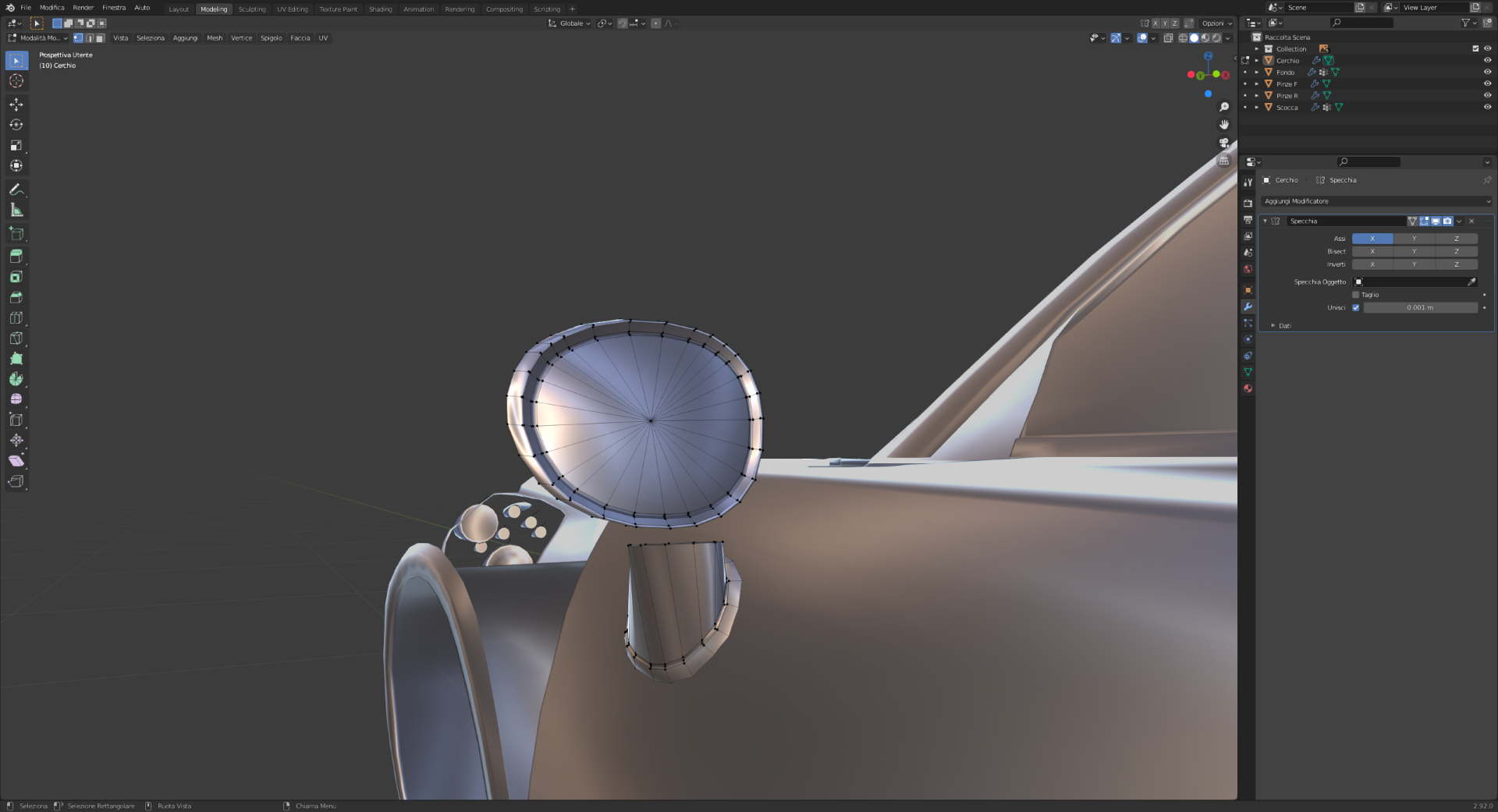Image resolution: width=1498 pixels, height=812 pixels.
Task: Open the Material properties tab
Action: pos(1248,388)
